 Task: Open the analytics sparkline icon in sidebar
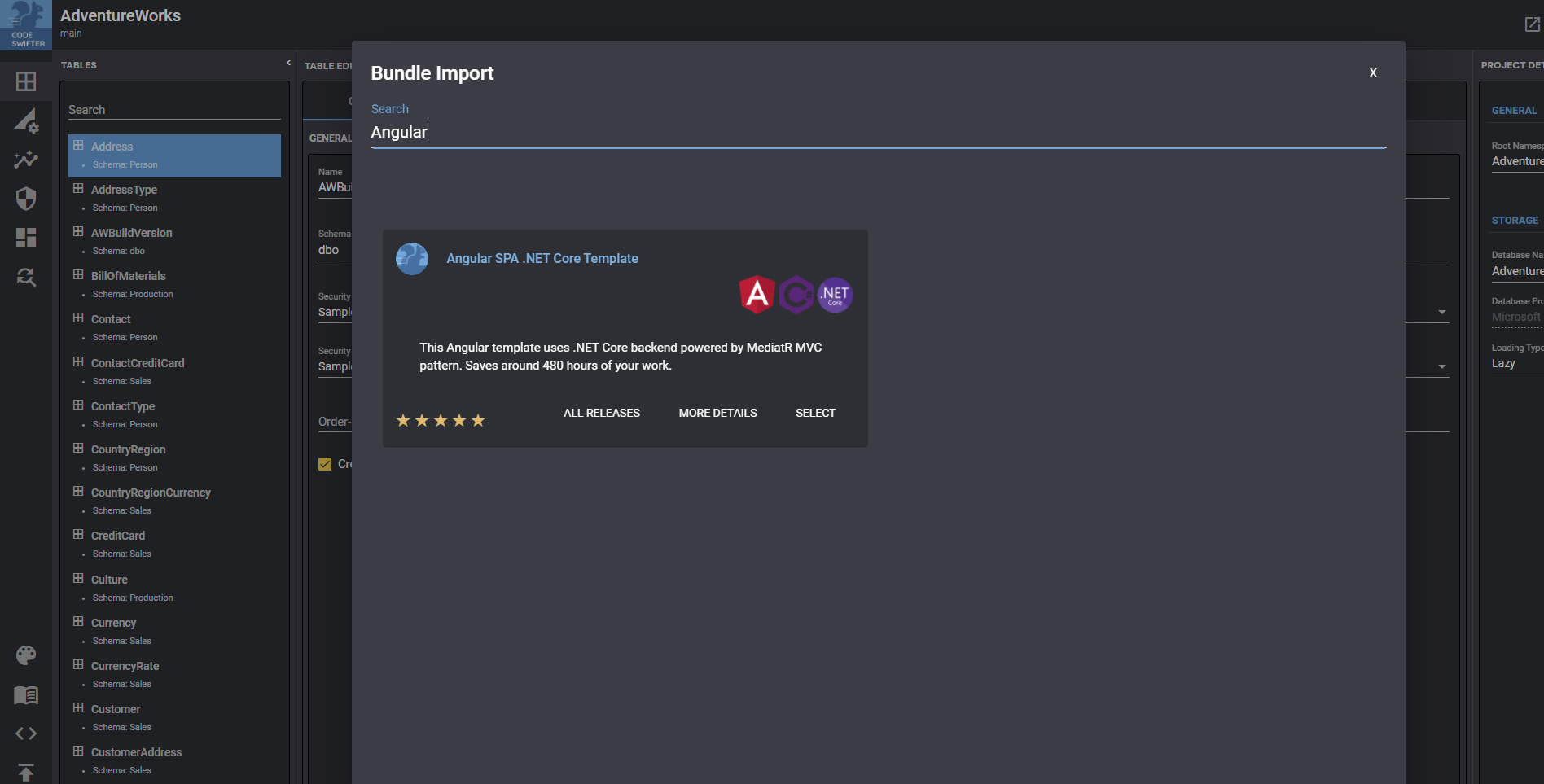(x=25, y=160)
